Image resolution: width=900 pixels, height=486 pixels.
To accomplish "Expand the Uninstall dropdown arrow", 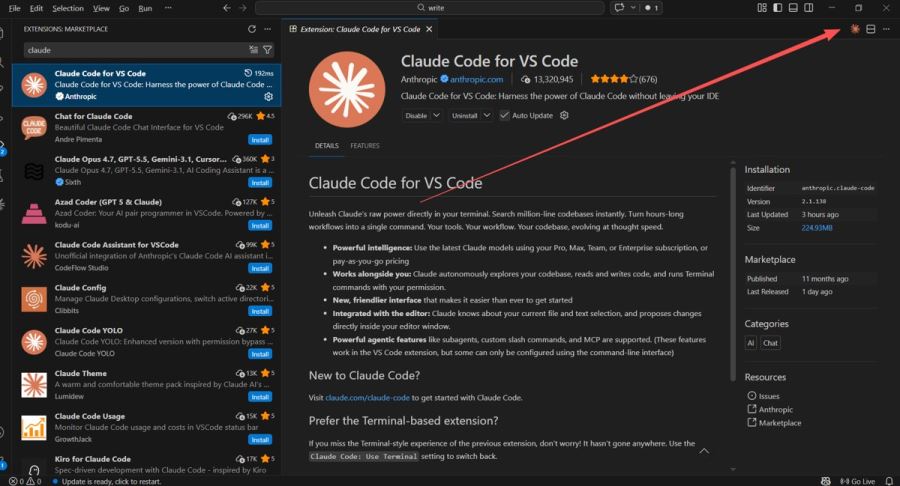I will [x=487, y=115].
